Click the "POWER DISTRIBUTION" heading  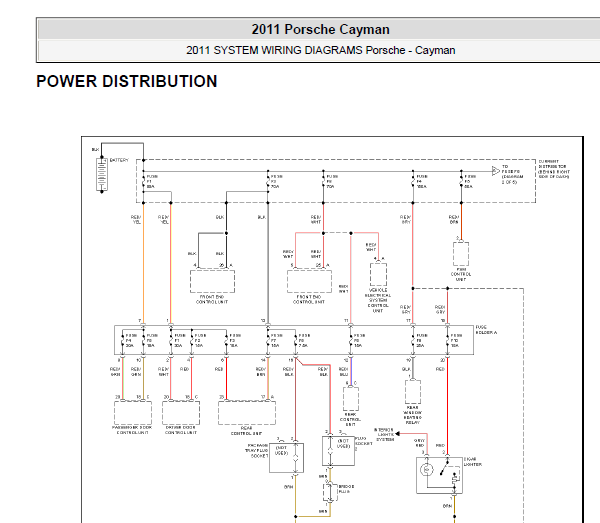tap(127, 81)
